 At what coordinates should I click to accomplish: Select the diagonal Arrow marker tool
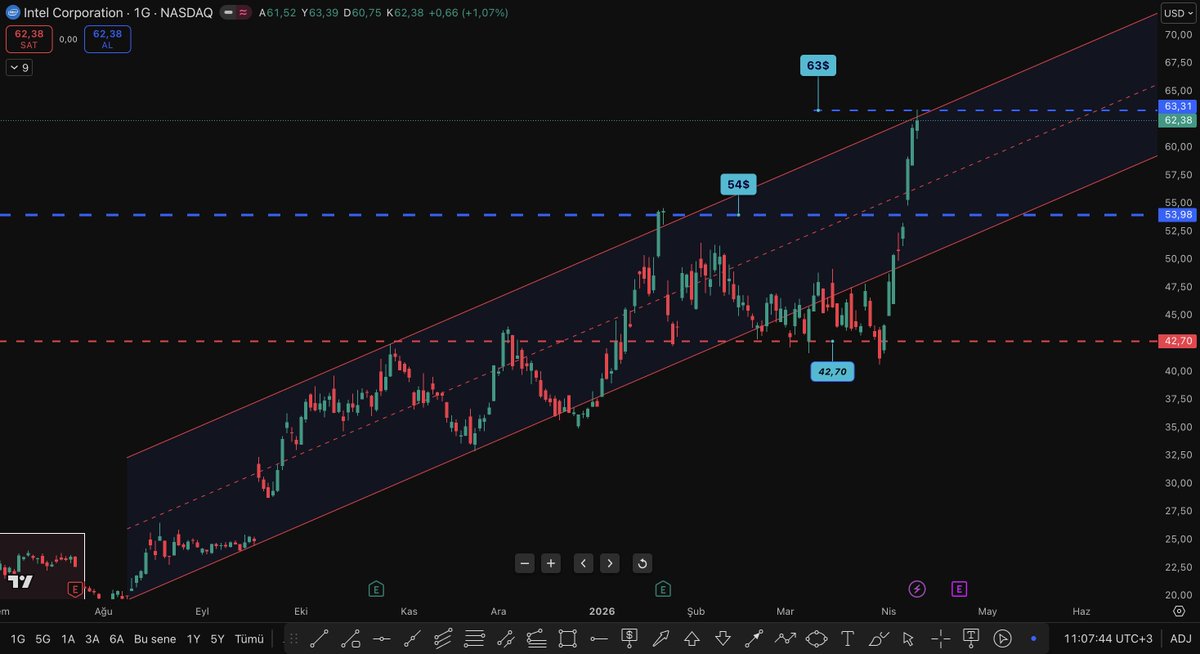[x=661, y=638]
